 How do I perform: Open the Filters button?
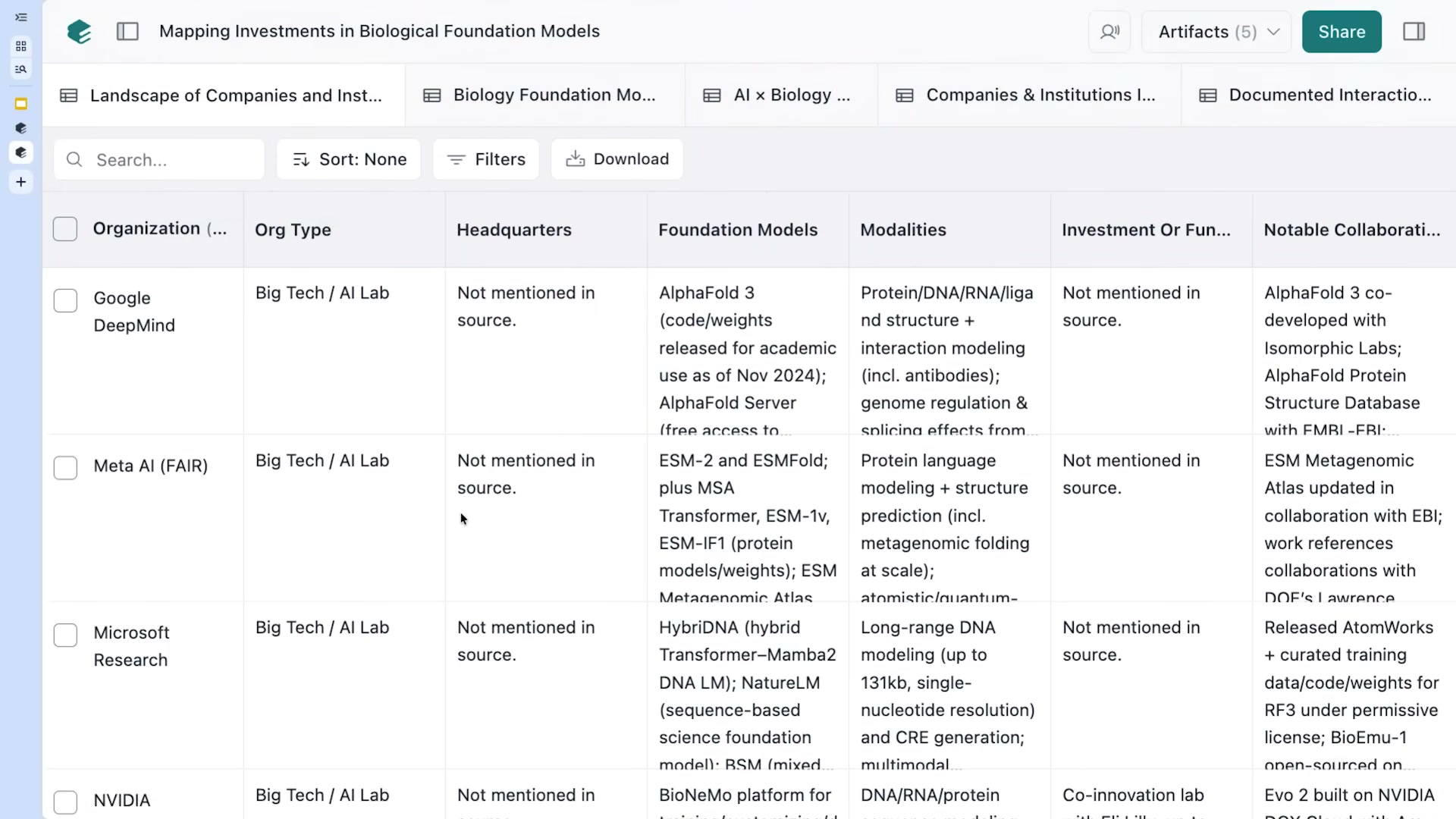486,159
